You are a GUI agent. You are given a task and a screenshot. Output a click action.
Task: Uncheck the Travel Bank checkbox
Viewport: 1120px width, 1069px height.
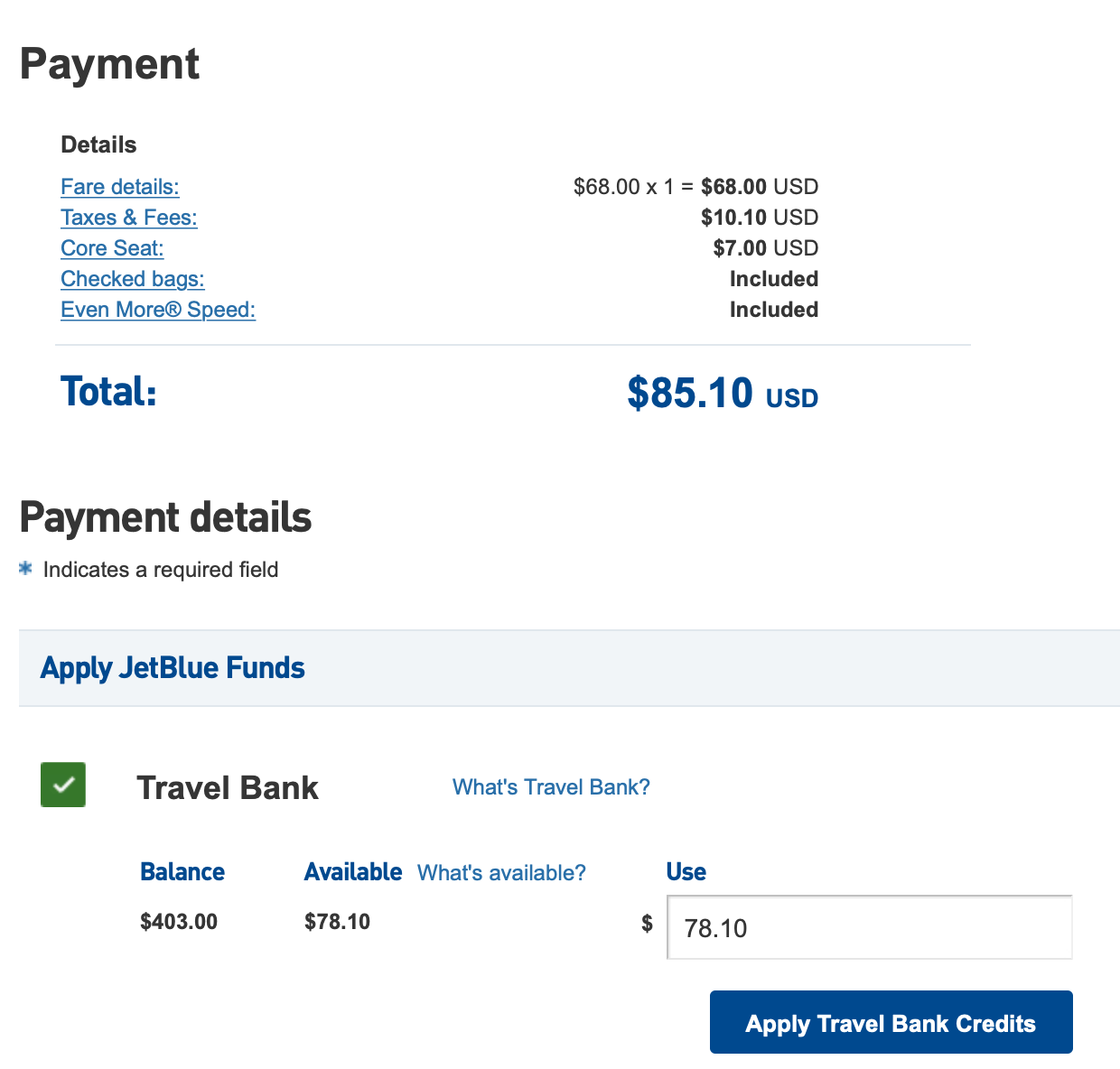[62, 785]
